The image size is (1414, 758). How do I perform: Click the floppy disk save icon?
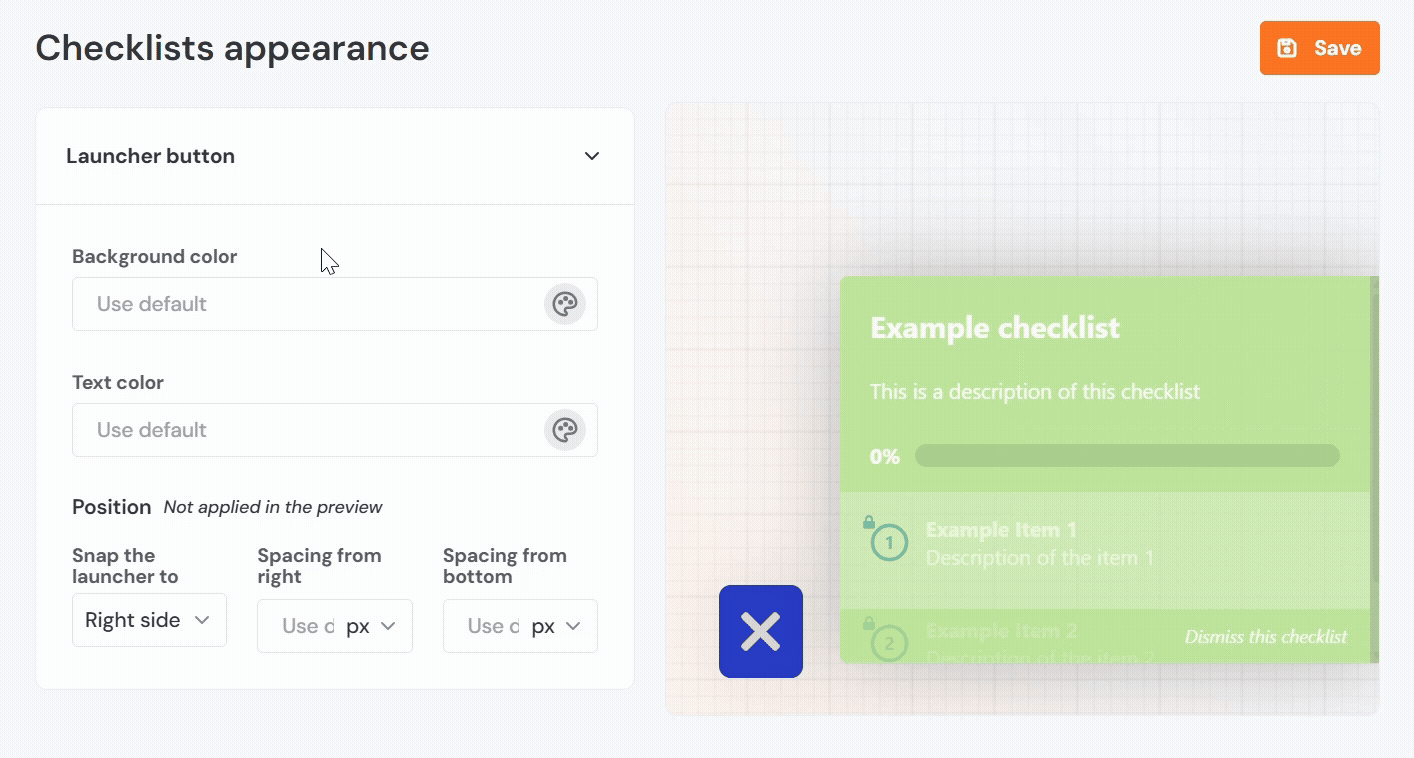(1288, 48)
